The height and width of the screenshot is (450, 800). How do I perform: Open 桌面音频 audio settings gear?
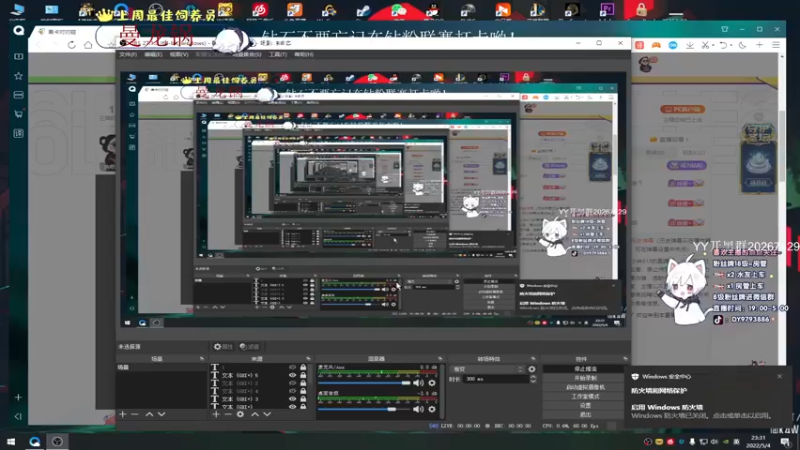pyautogui.click(x=432, y=409)
